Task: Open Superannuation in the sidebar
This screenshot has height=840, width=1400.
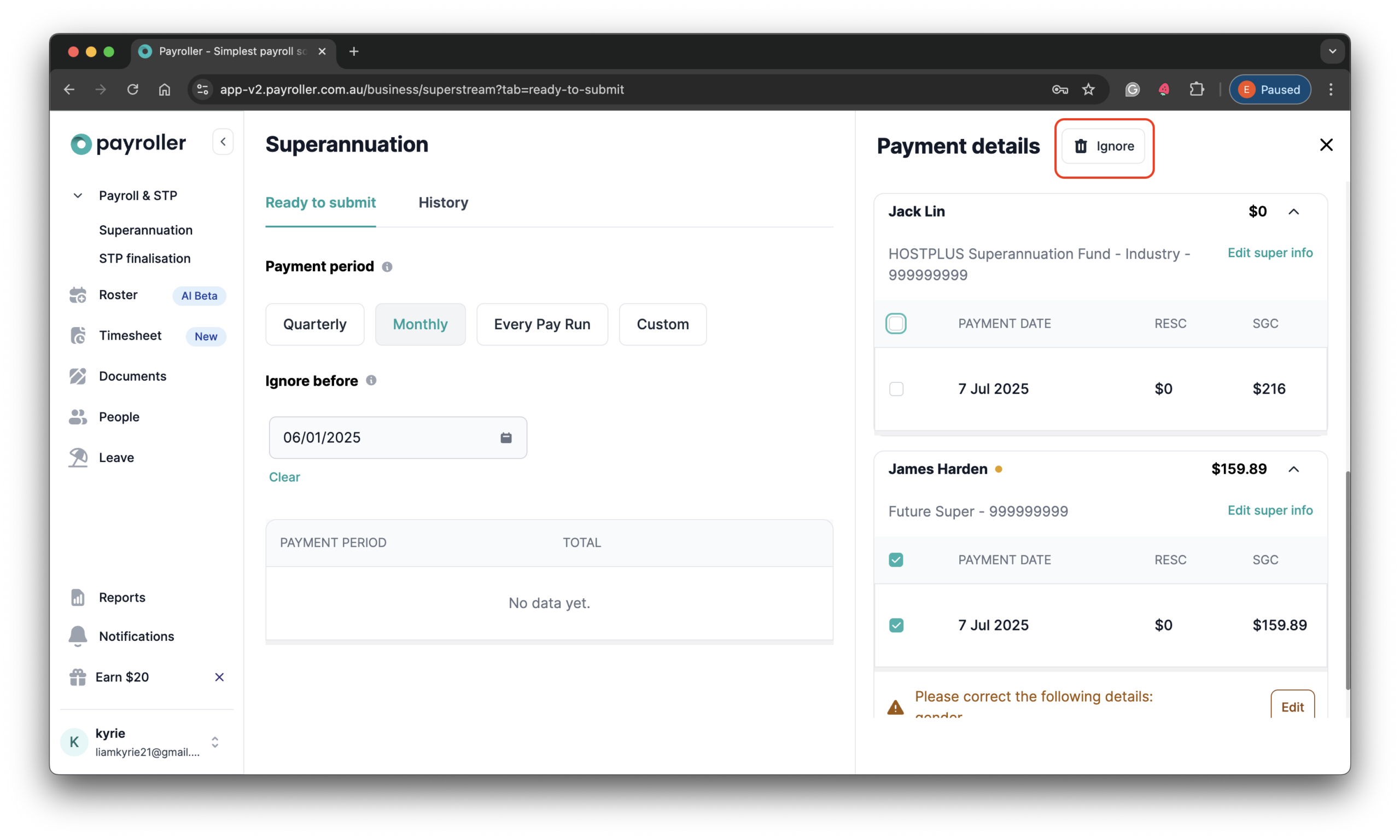Action: click(x=146, y=230)
